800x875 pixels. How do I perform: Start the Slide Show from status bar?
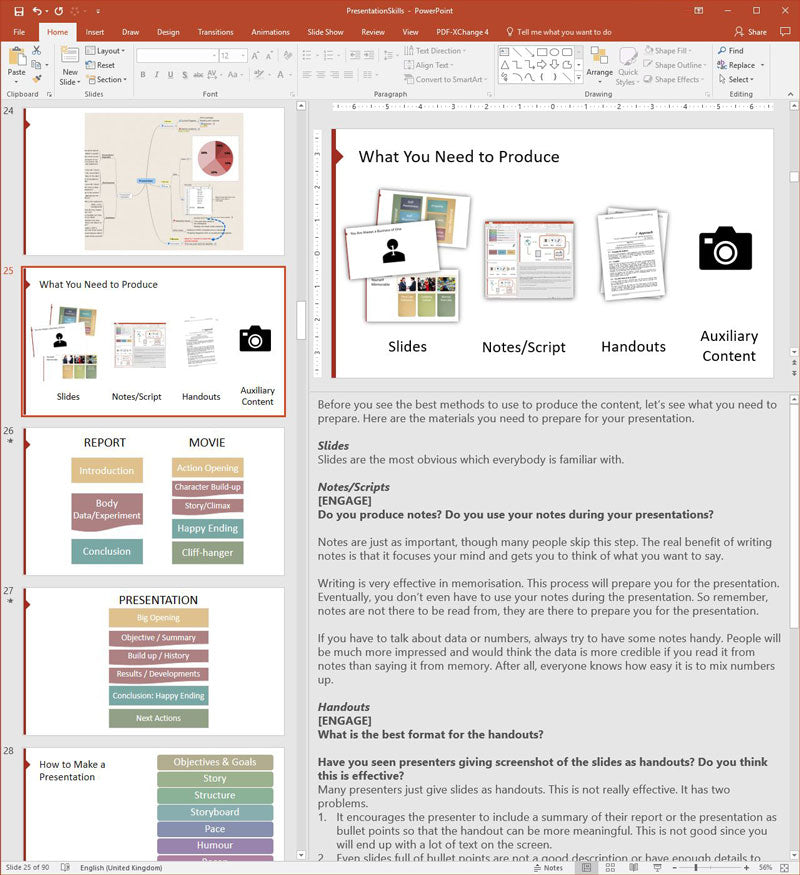click(x=657, y=868)
